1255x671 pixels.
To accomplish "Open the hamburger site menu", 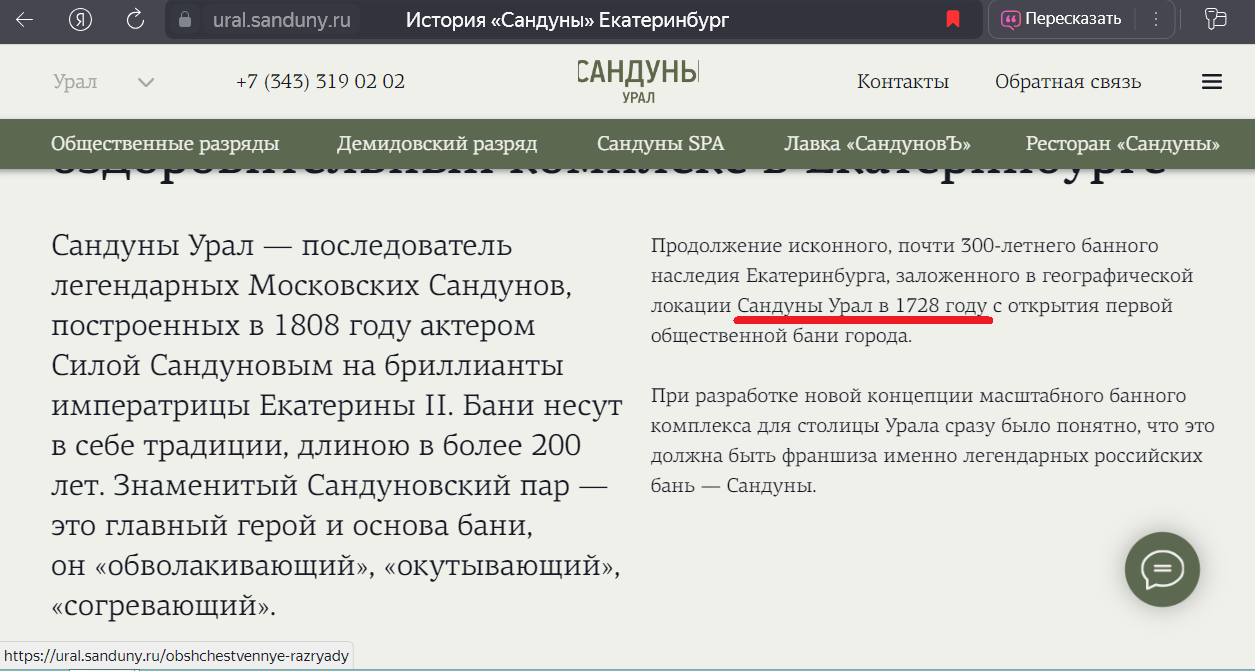I will (1212, 82).
